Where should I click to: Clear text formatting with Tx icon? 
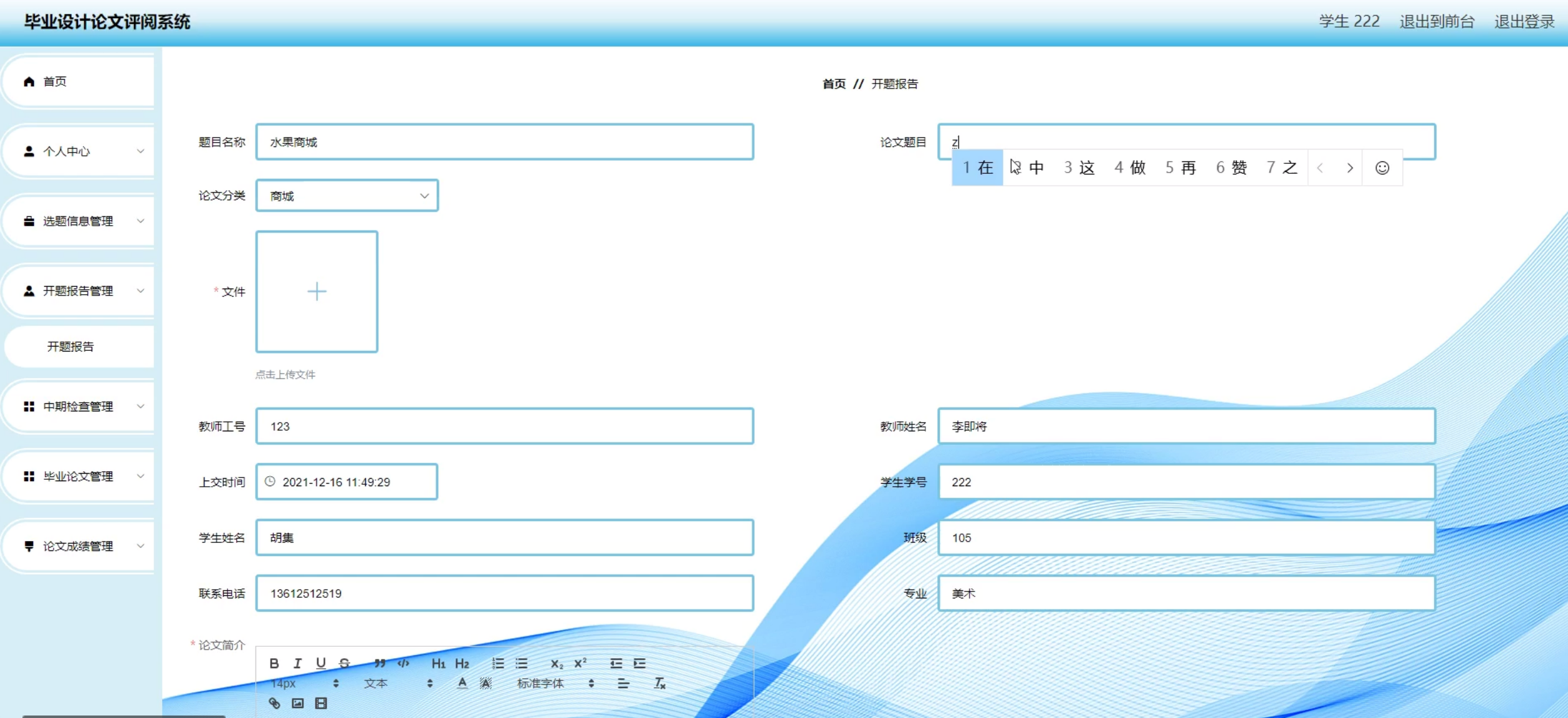click(659, 683)
